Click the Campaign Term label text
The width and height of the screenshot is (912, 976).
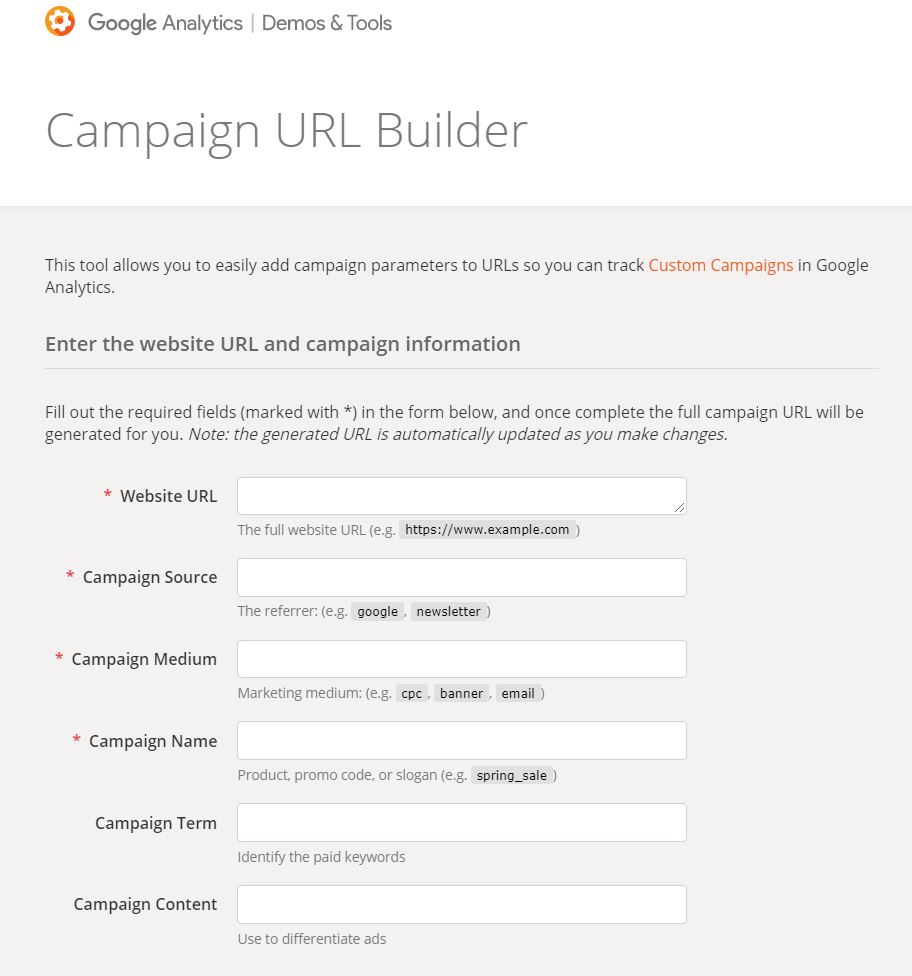[x=156, y=823]
